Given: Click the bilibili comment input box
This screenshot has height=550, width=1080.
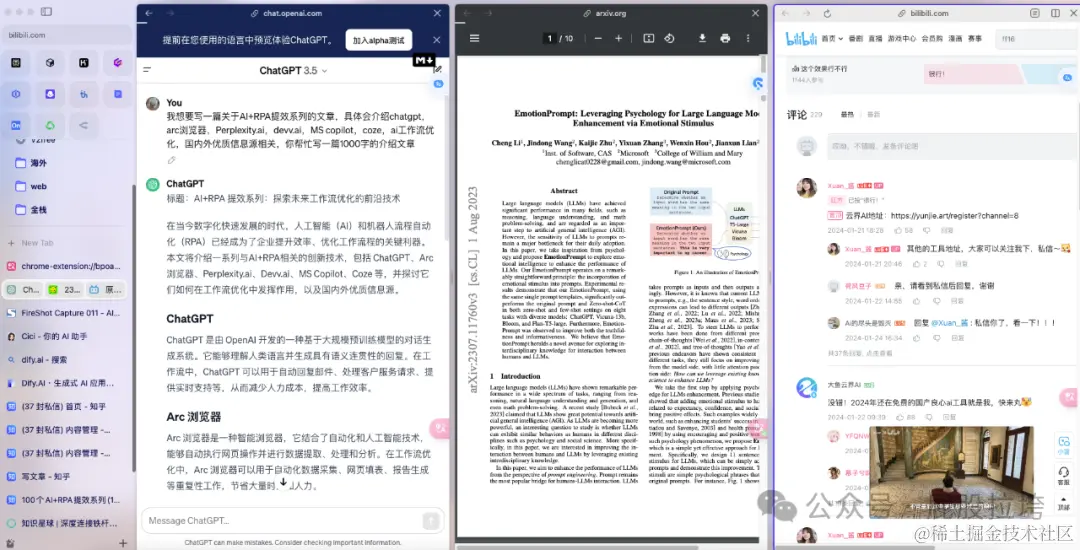Looking at the screenshot, I should tap(950, 146).
